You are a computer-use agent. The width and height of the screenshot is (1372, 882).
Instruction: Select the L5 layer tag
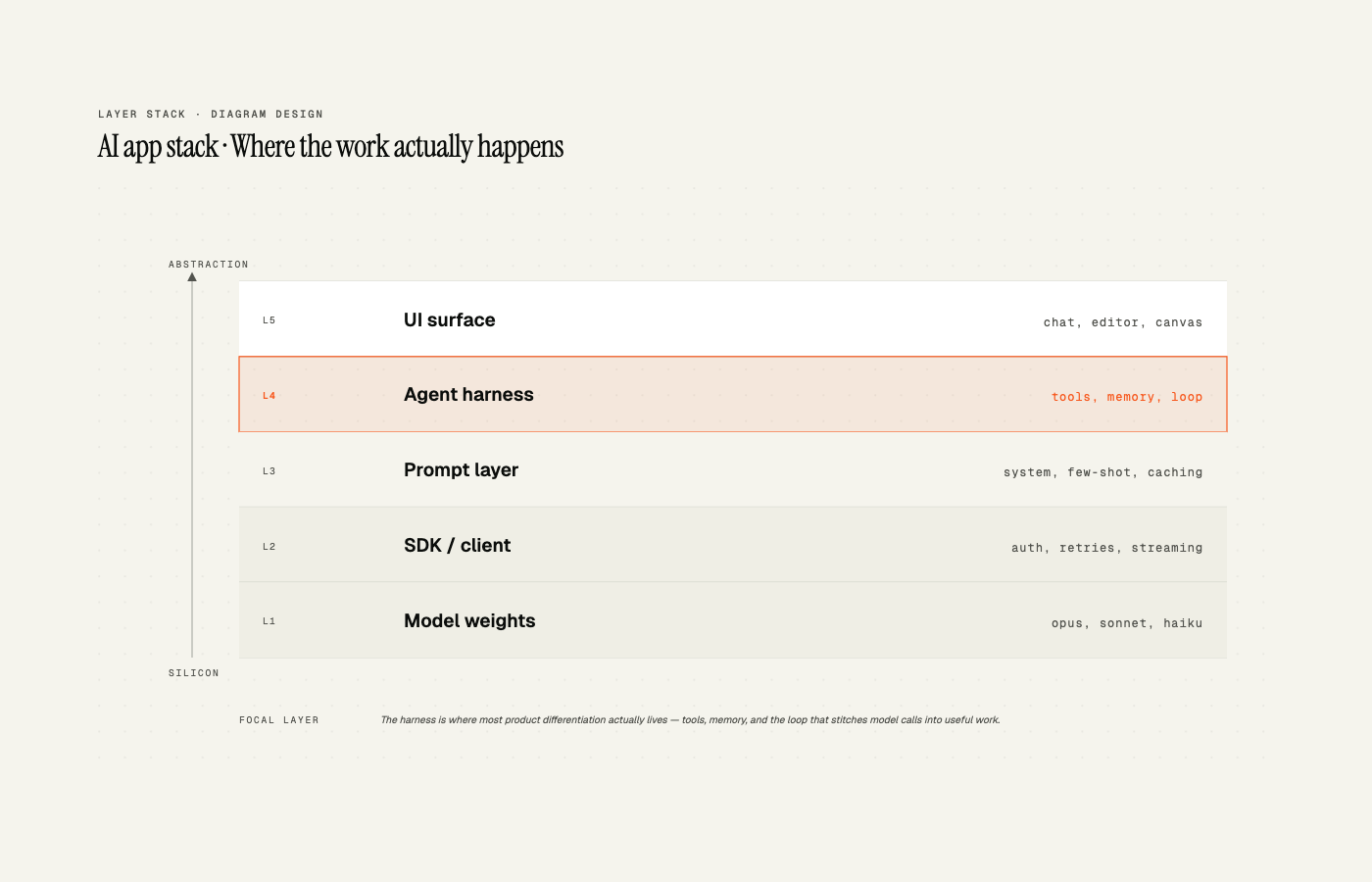pyautogui.click(x=269, y=320)
